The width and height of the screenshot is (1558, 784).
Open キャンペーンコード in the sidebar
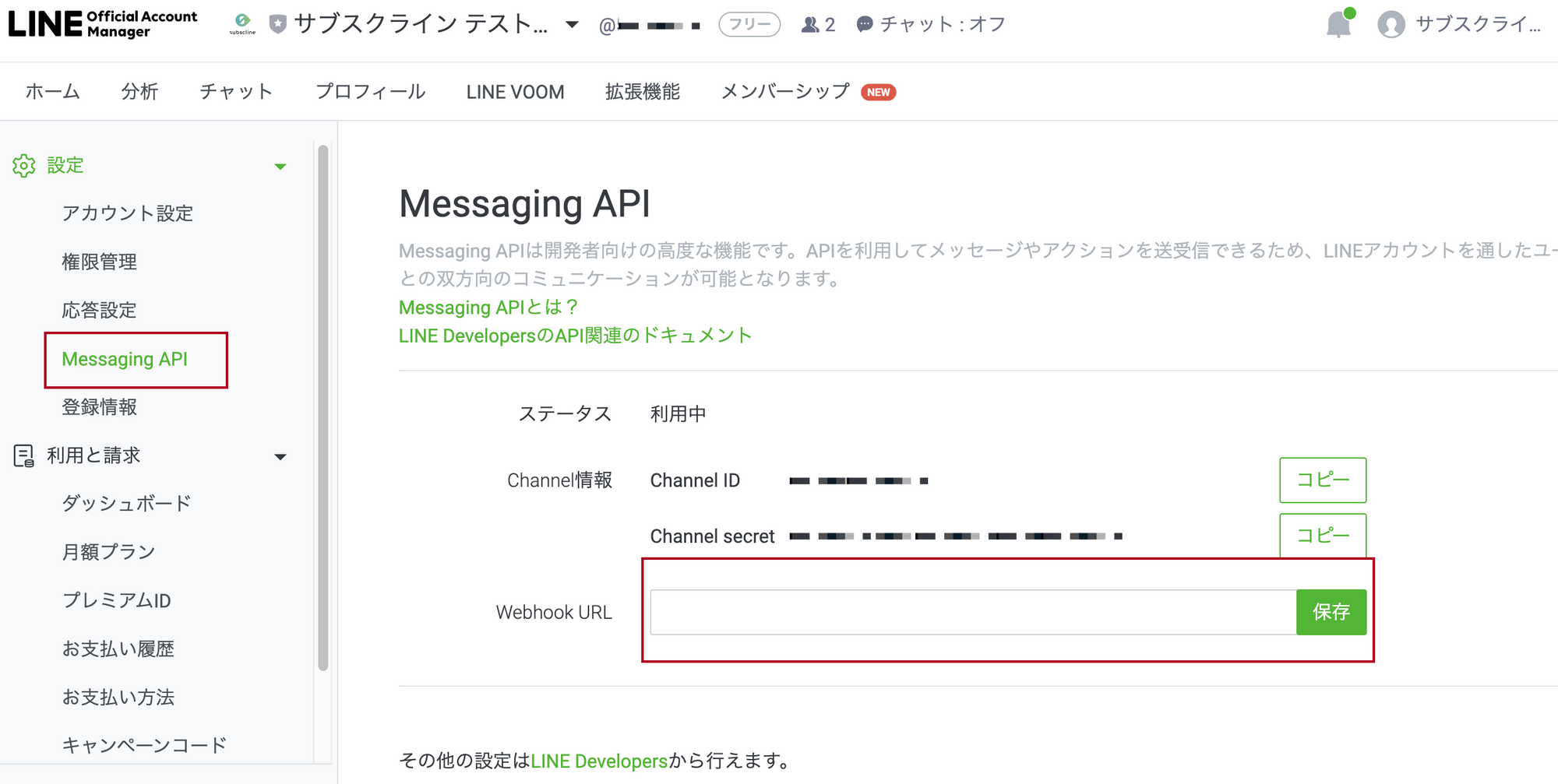[145, 745]
